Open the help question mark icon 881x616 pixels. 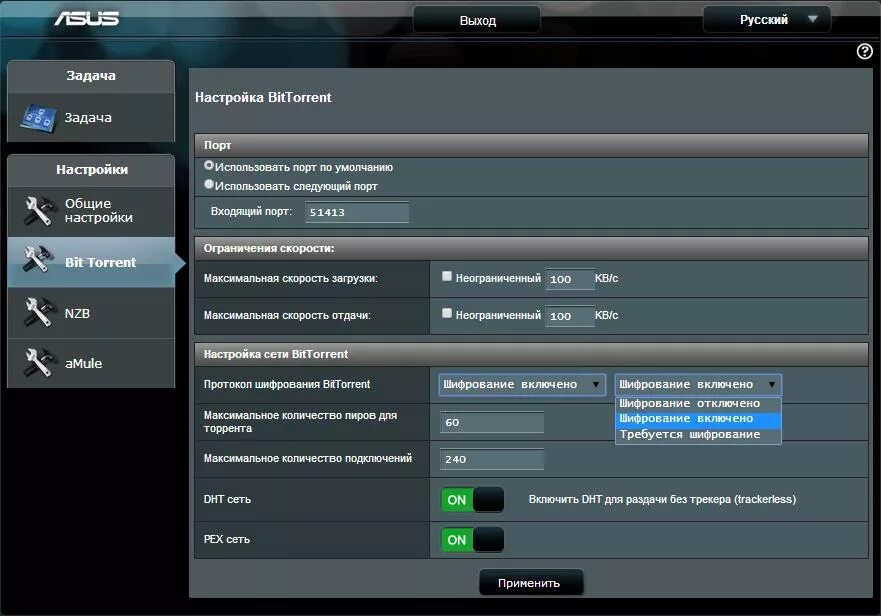[864, 52]
